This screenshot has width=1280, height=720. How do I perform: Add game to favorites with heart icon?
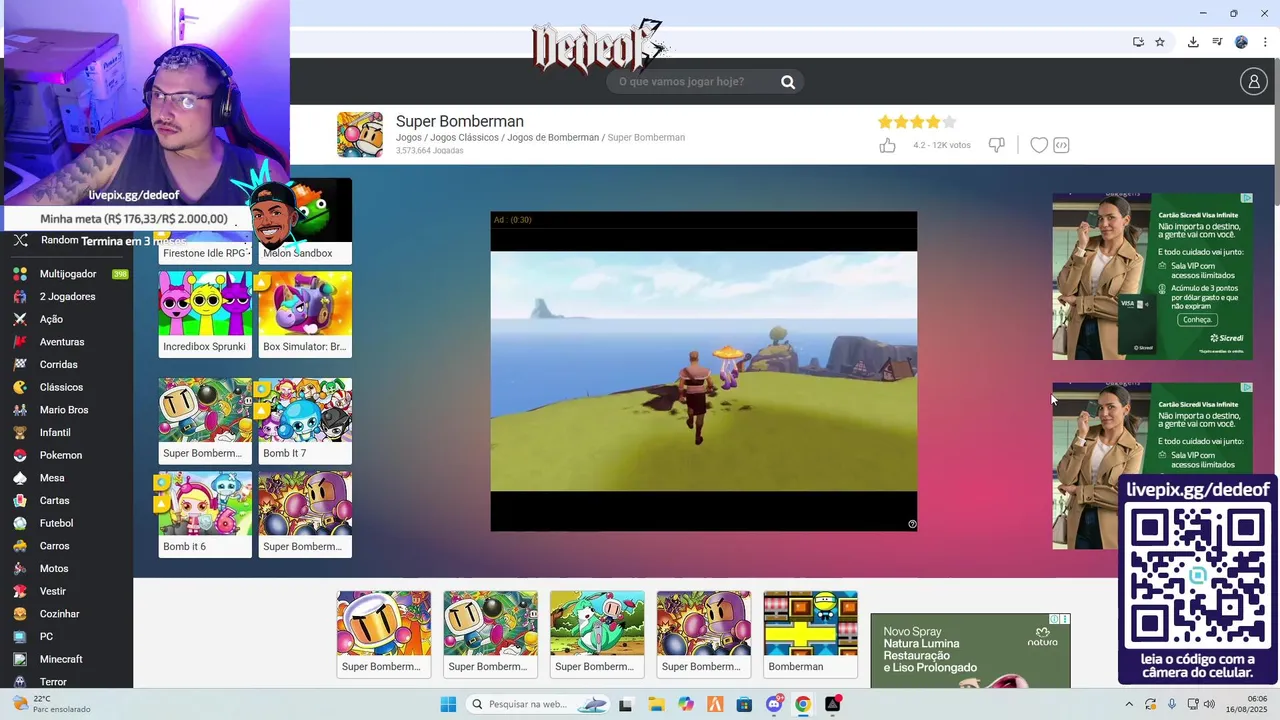[1039, 145]
